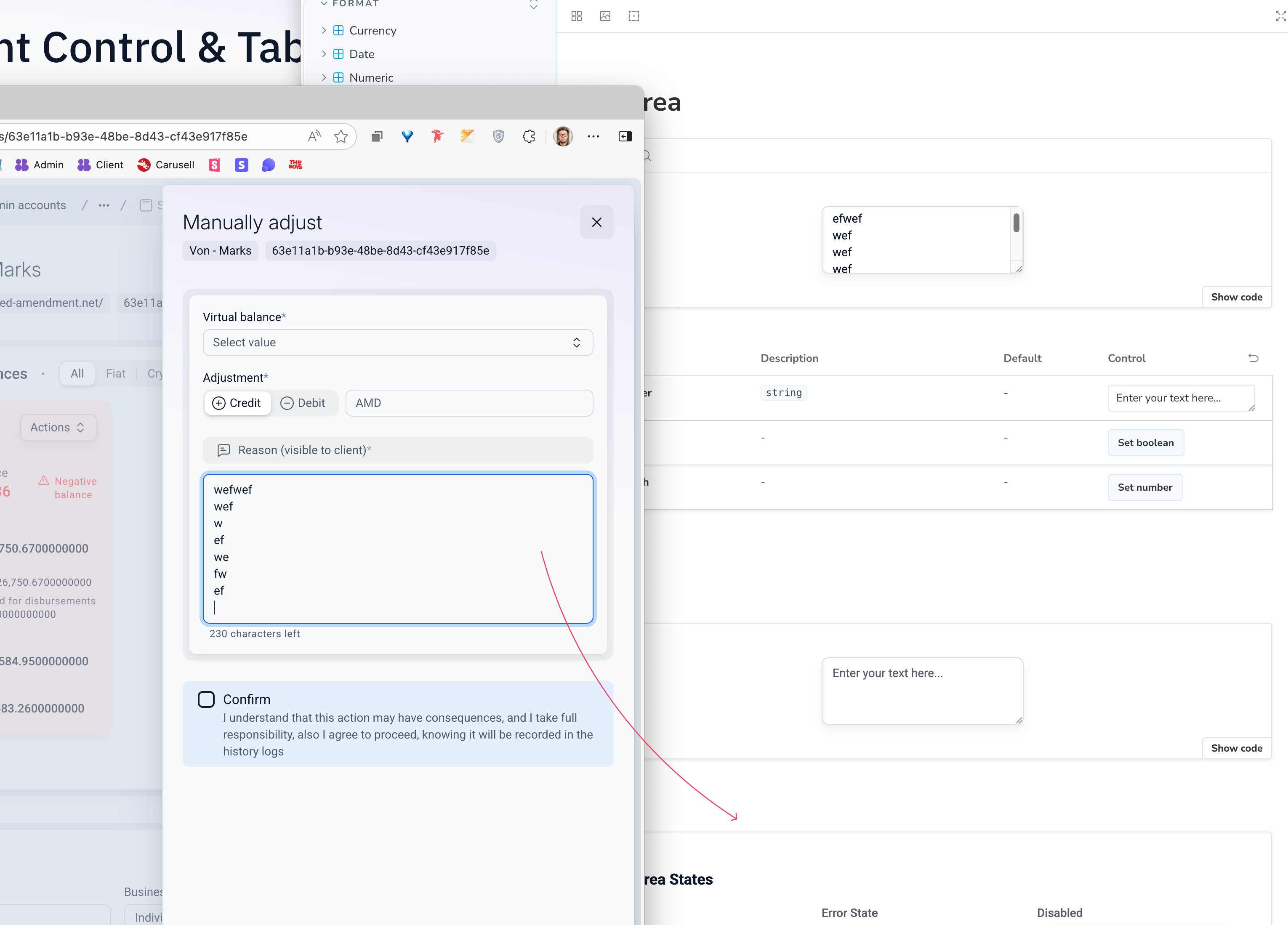Click the grid icon in the preview toolbar
Viewport: 1288px width, 925px height.
click(576, 16)
